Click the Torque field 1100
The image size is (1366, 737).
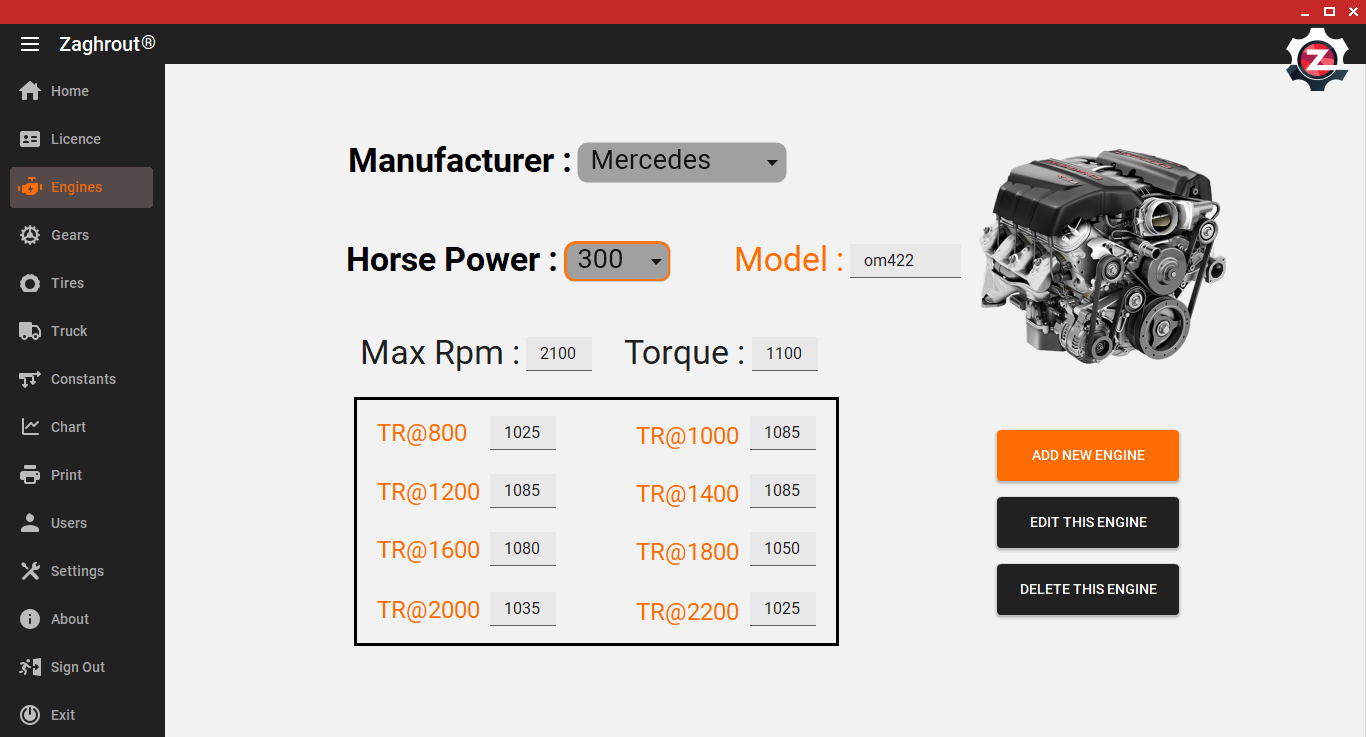coord(784,354)
